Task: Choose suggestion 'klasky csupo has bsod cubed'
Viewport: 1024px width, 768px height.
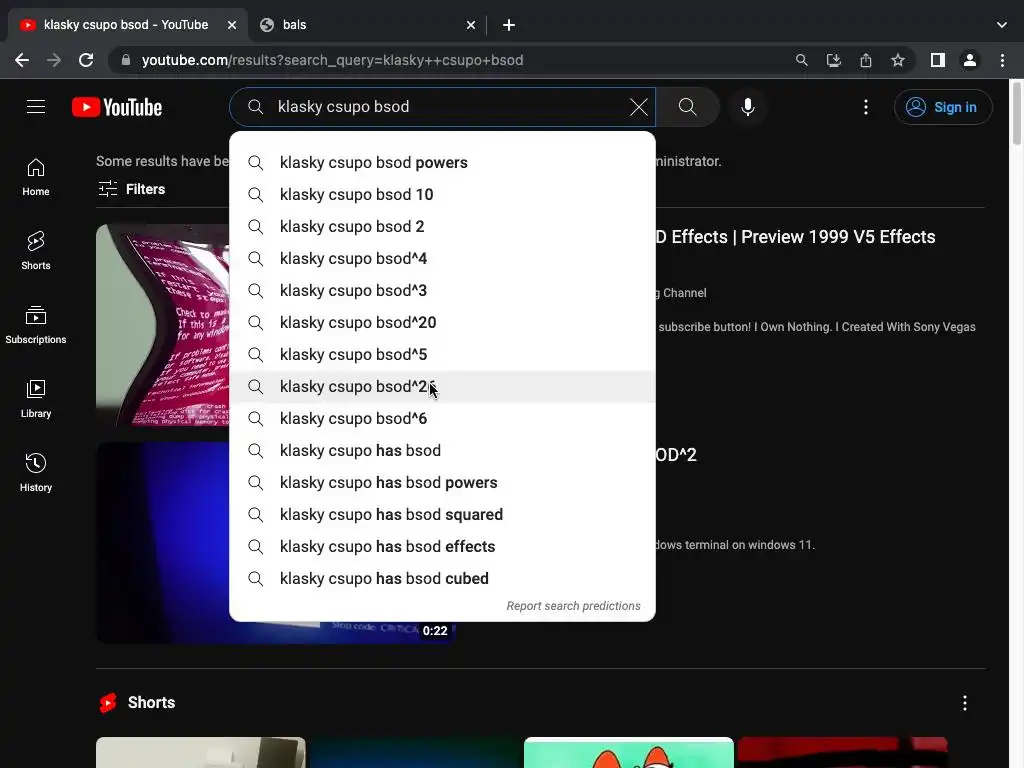Action: point(442,579)
